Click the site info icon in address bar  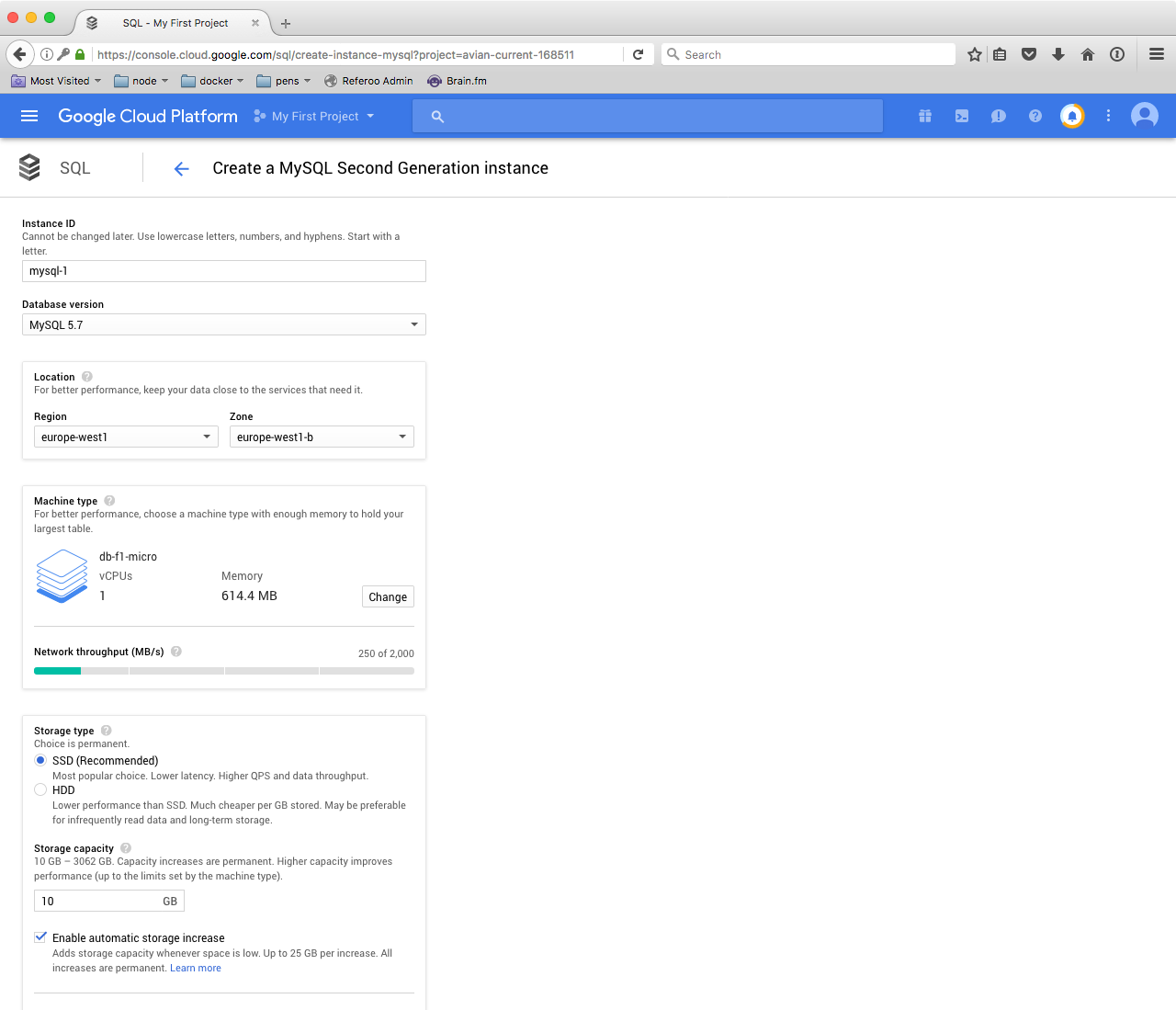tap(47, 54)
